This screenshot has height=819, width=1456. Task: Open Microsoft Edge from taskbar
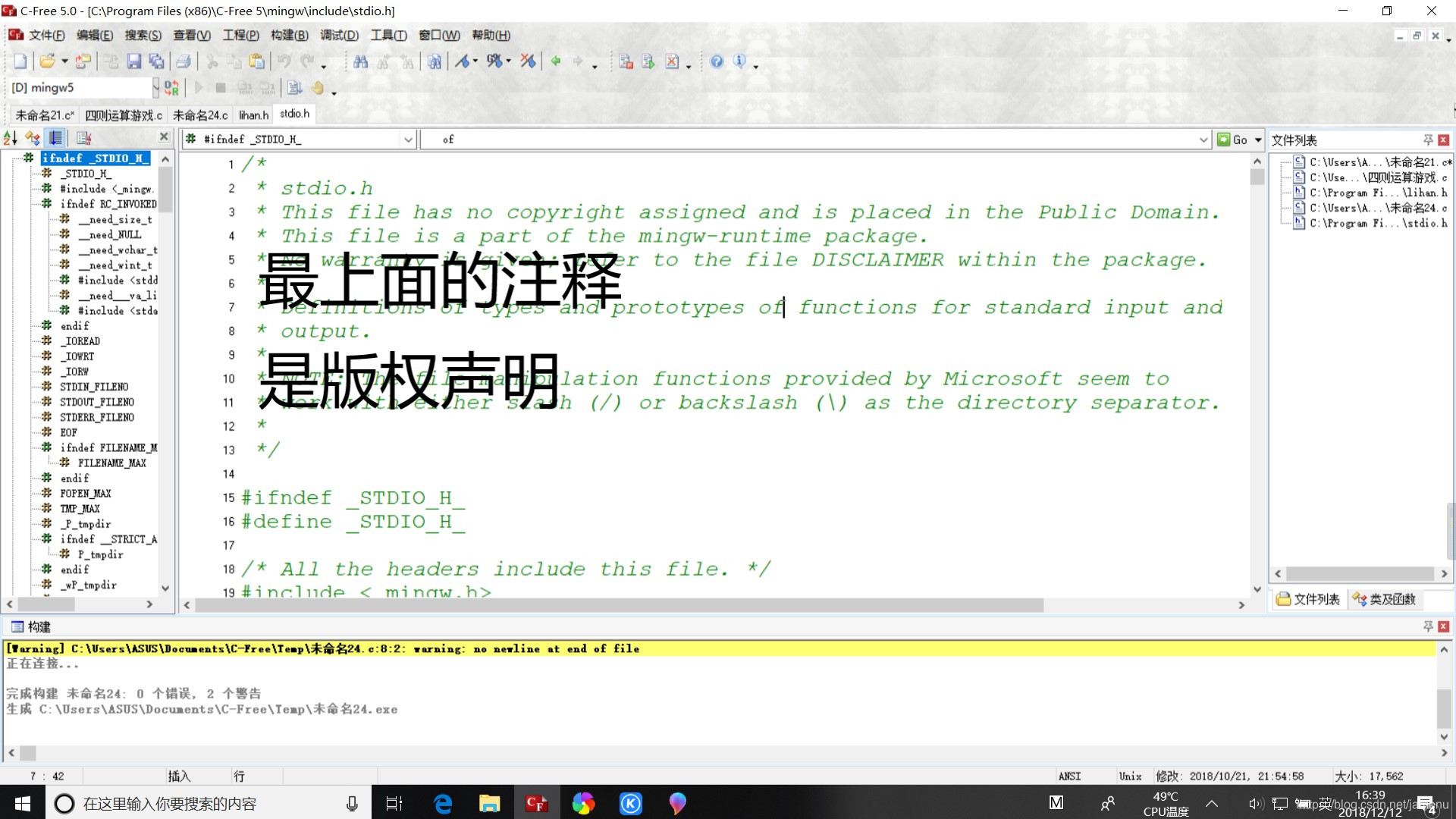point(442,804)
